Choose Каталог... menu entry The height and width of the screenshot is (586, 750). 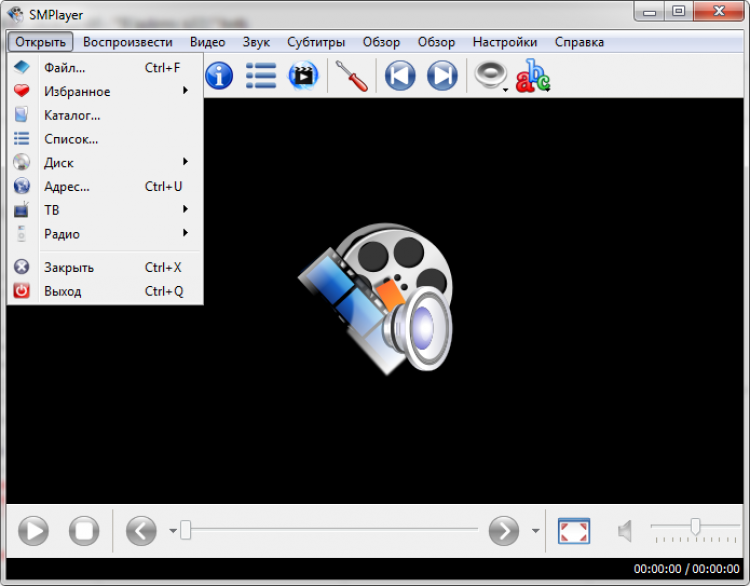[106, 115]
